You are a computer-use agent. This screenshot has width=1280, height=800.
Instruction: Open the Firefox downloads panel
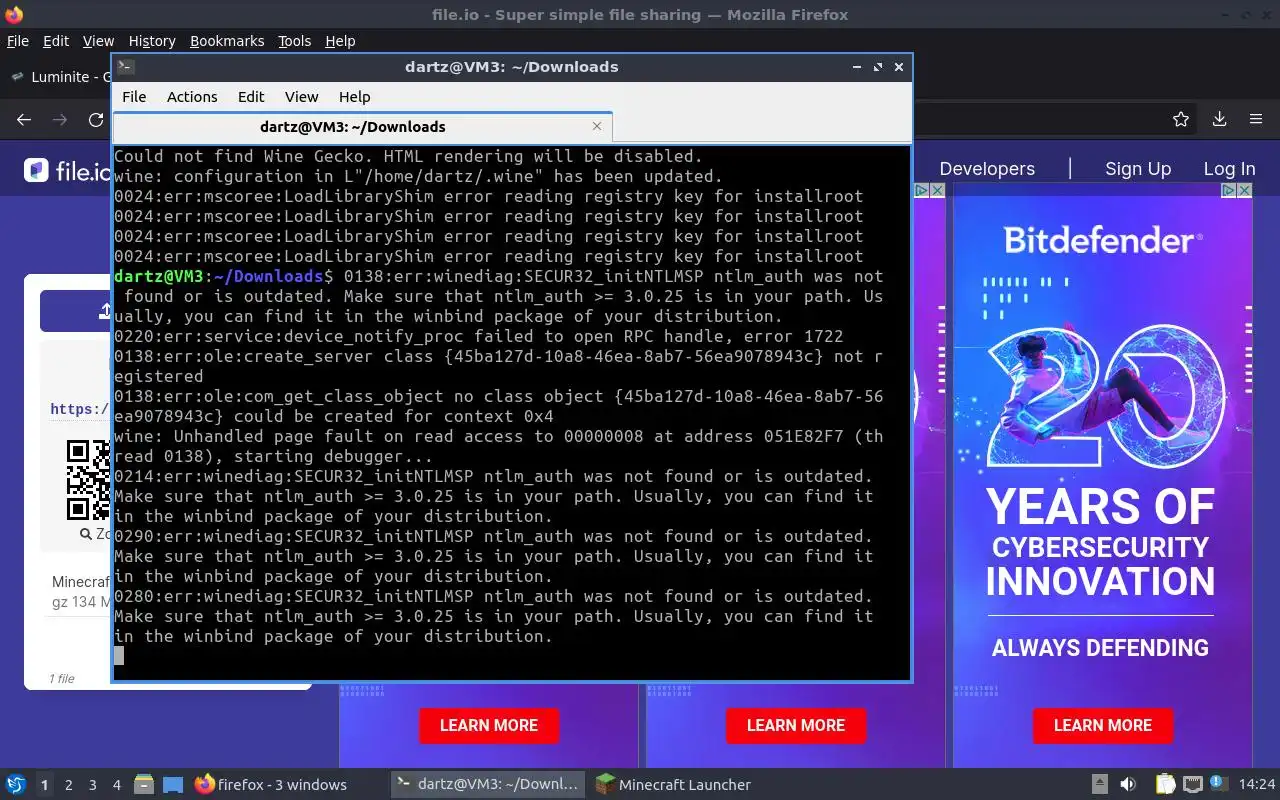point(1219,119)
